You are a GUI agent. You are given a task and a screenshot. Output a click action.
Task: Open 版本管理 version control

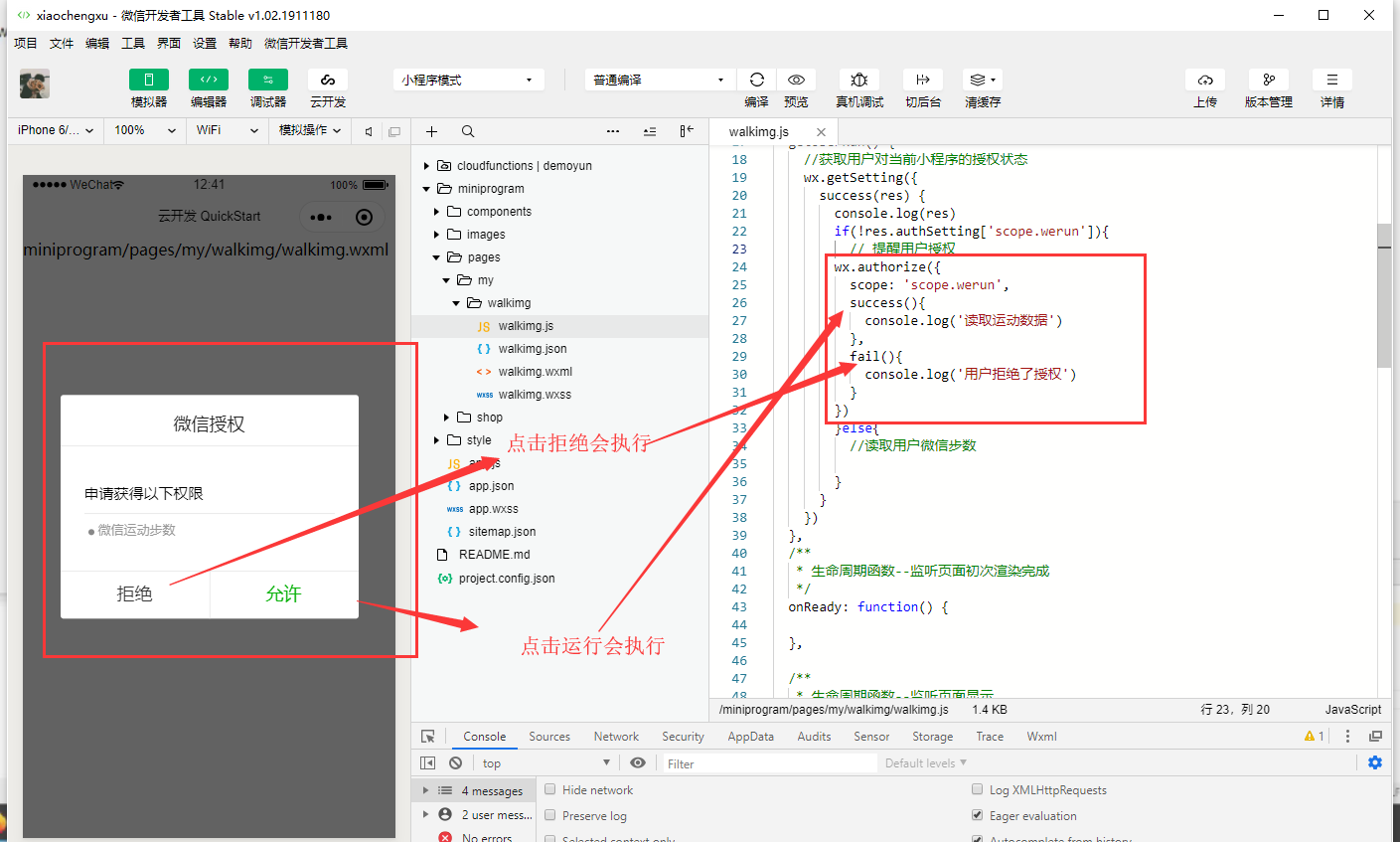click(1269, 80)
